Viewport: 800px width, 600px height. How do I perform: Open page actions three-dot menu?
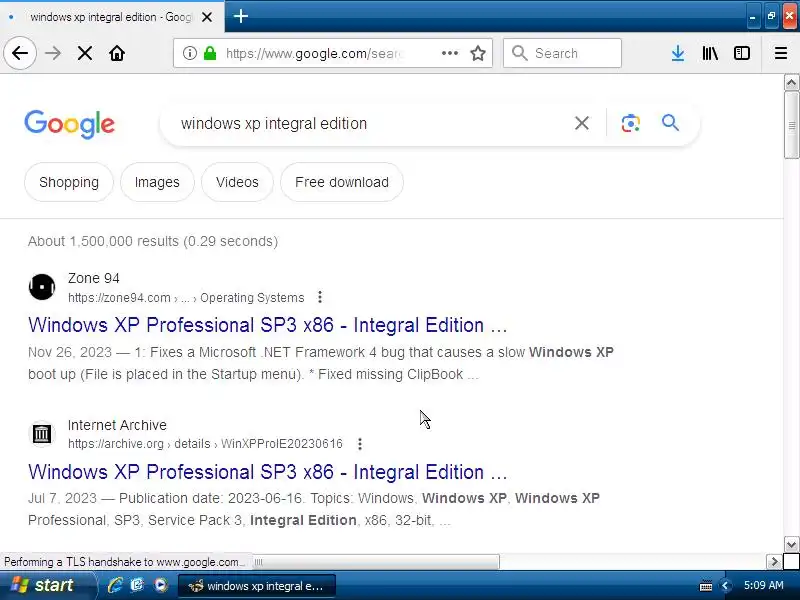click(x=449, y=53)
